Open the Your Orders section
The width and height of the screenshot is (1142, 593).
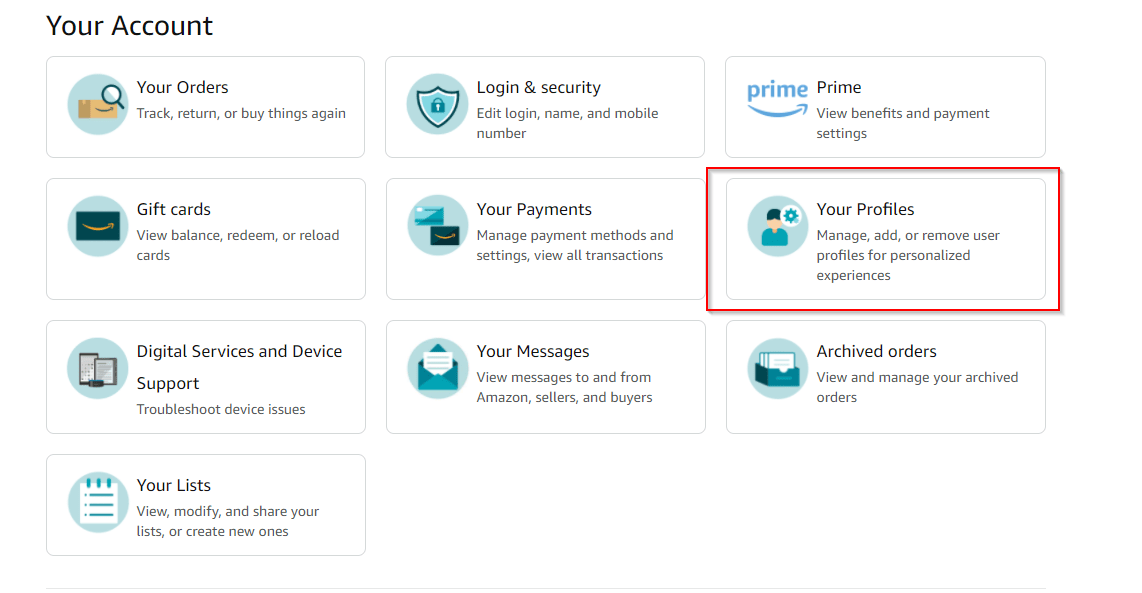[x=205, y=107]
